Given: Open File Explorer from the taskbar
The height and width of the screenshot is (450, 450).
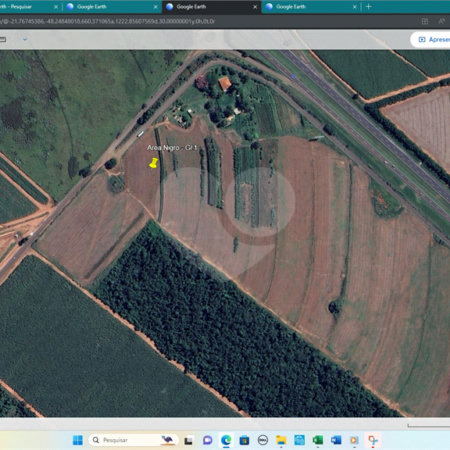Looking at the screenshot, I should coord(281,440).
